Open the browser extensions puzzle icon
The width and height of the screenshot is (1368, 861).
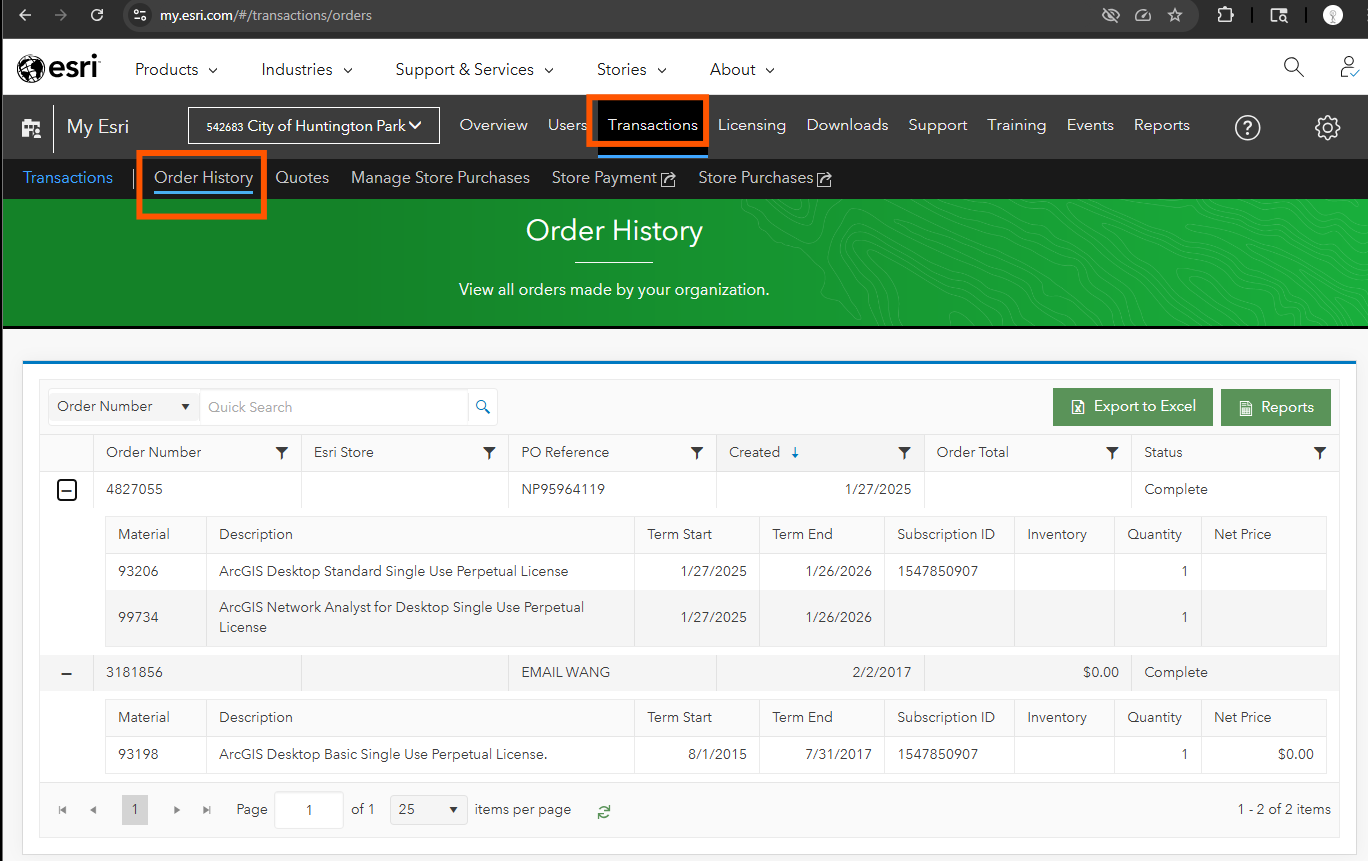point(1226,15)
